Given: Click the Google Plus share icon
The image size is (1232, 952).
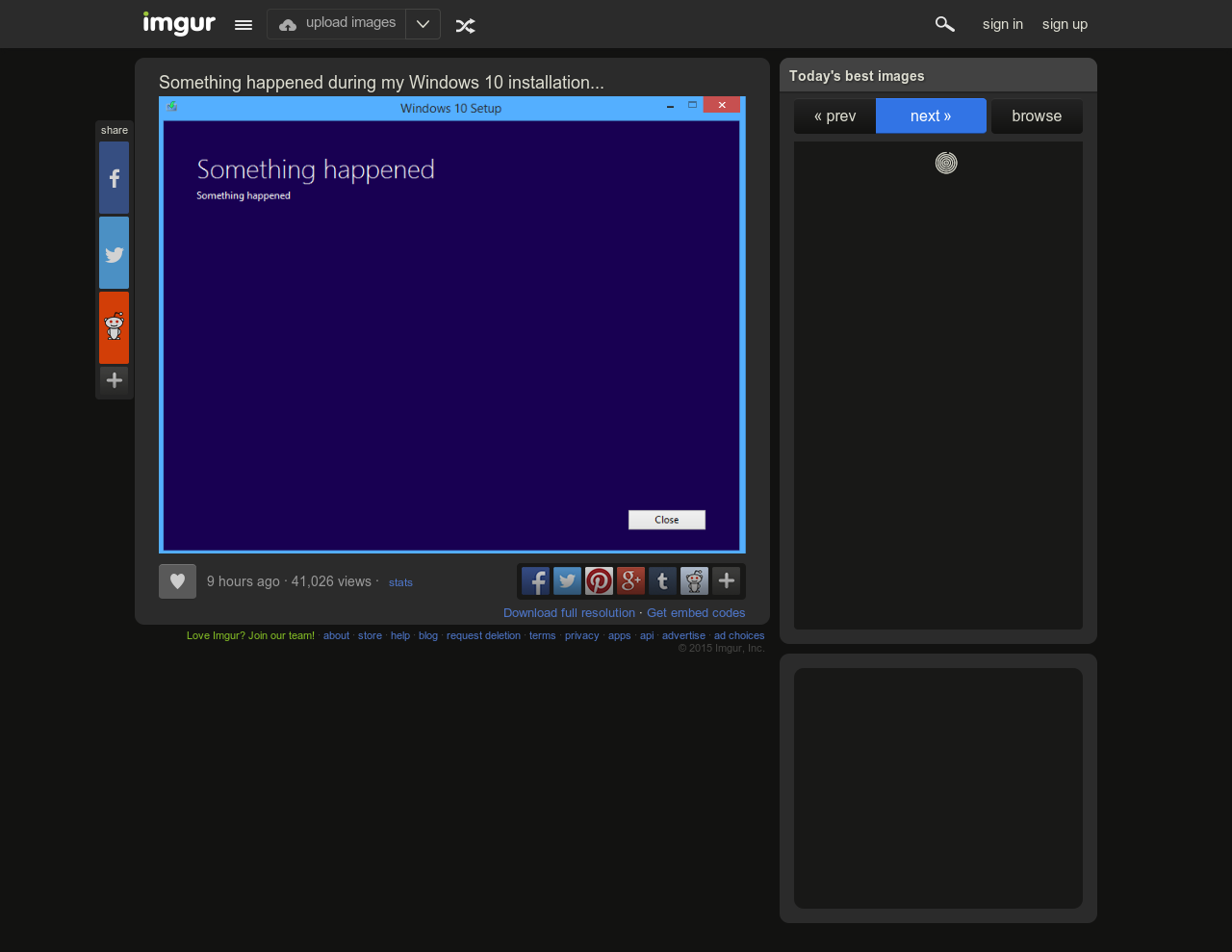Looking at the screenshot, I should pos(630,580).
